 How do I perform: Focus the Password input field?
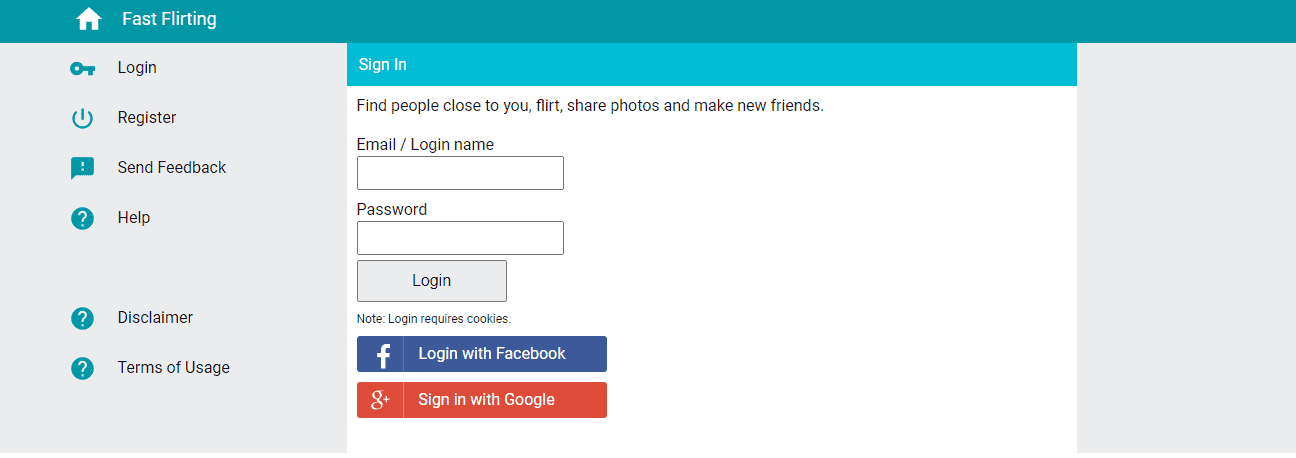(x=460, y=238)
